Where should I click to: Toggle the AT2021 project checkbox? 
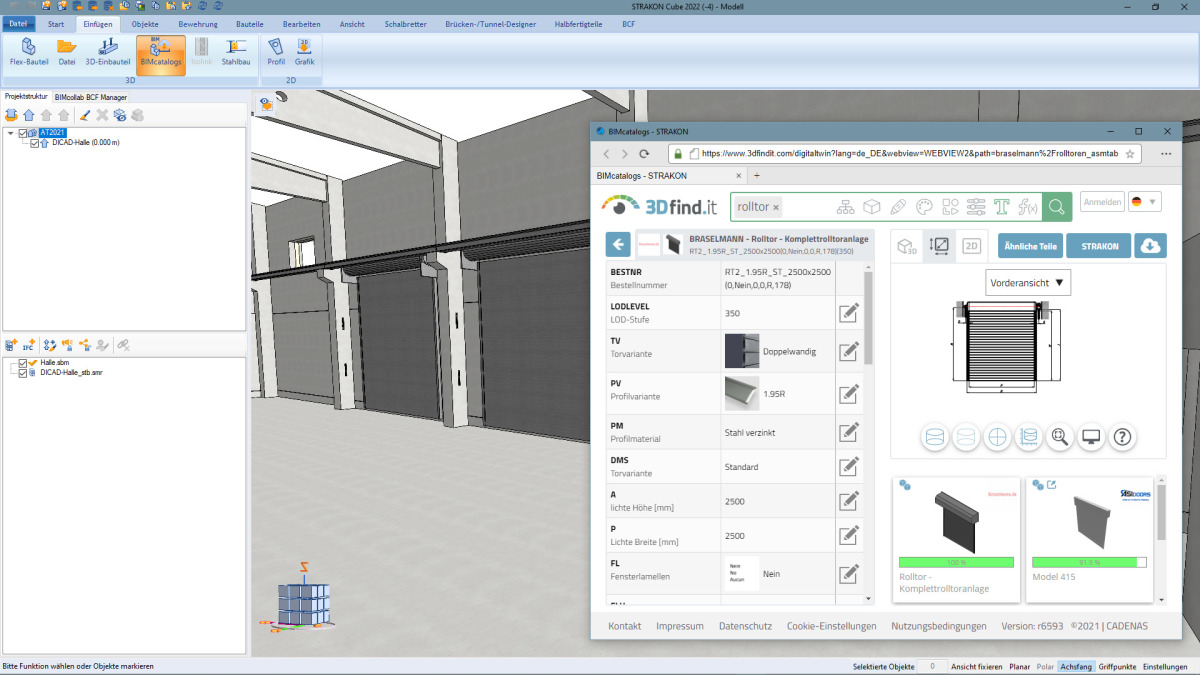click(x=23, y=133)
